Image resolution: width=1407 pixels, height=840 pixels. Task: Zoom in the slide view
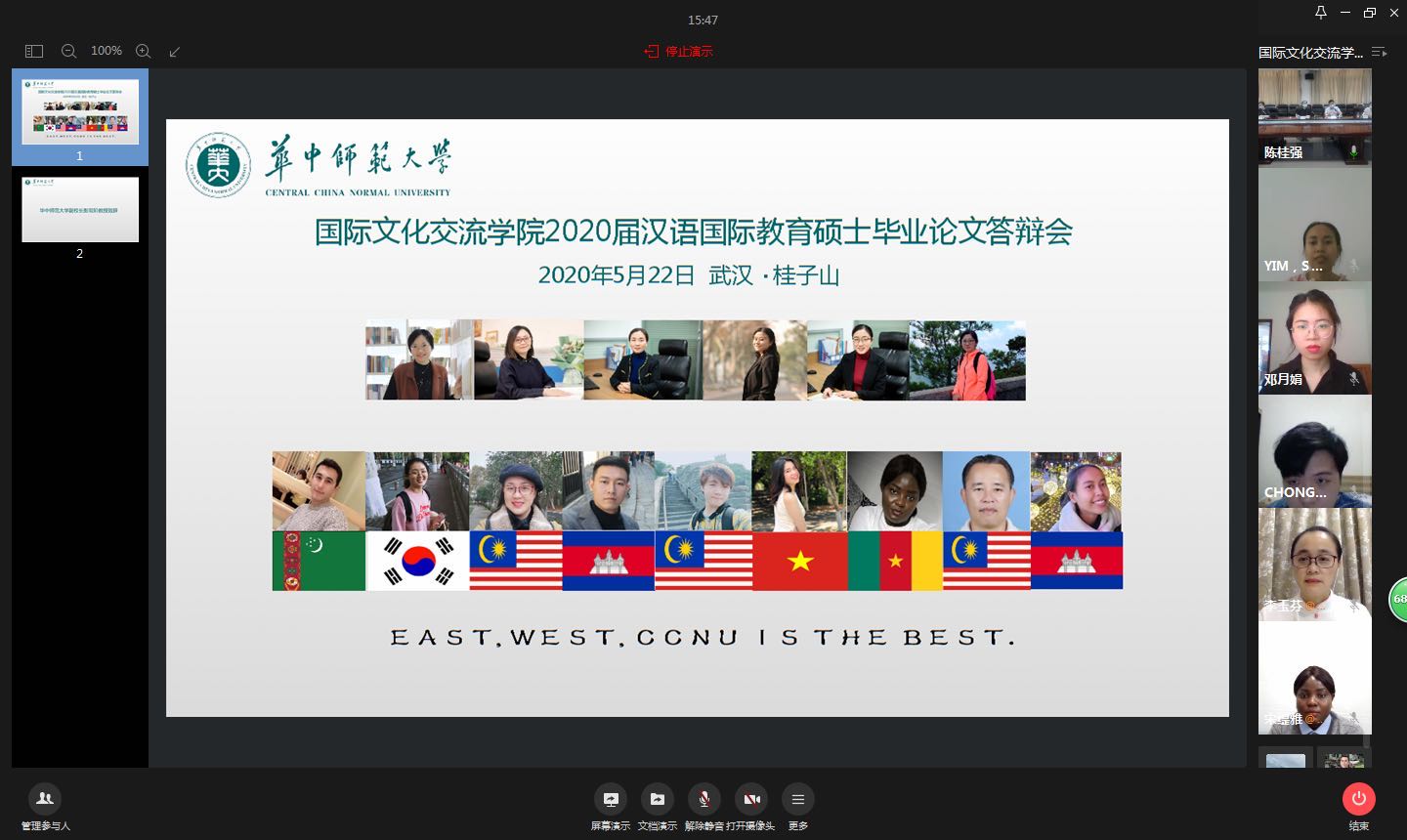pyautogui.click(x=143, y=51)
